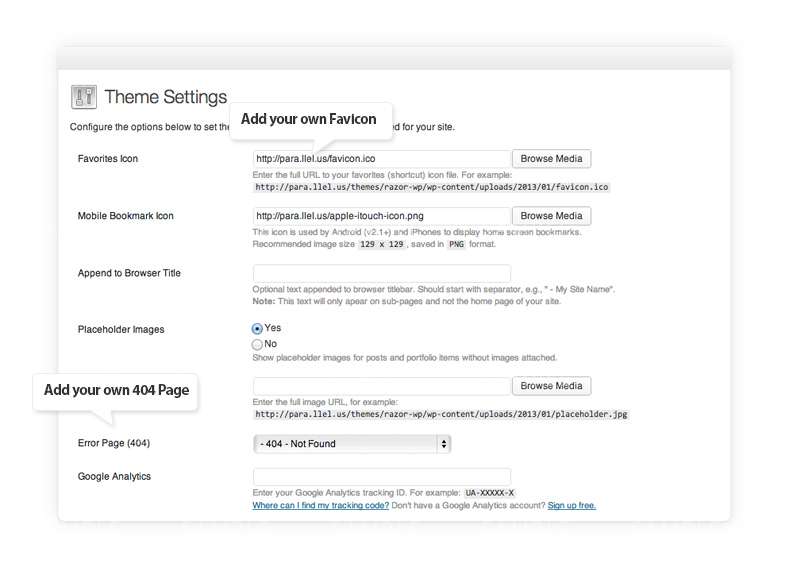Expand the Error Page (404) dropdown
This screenshot has width=800, height=565.
[351, 444]
